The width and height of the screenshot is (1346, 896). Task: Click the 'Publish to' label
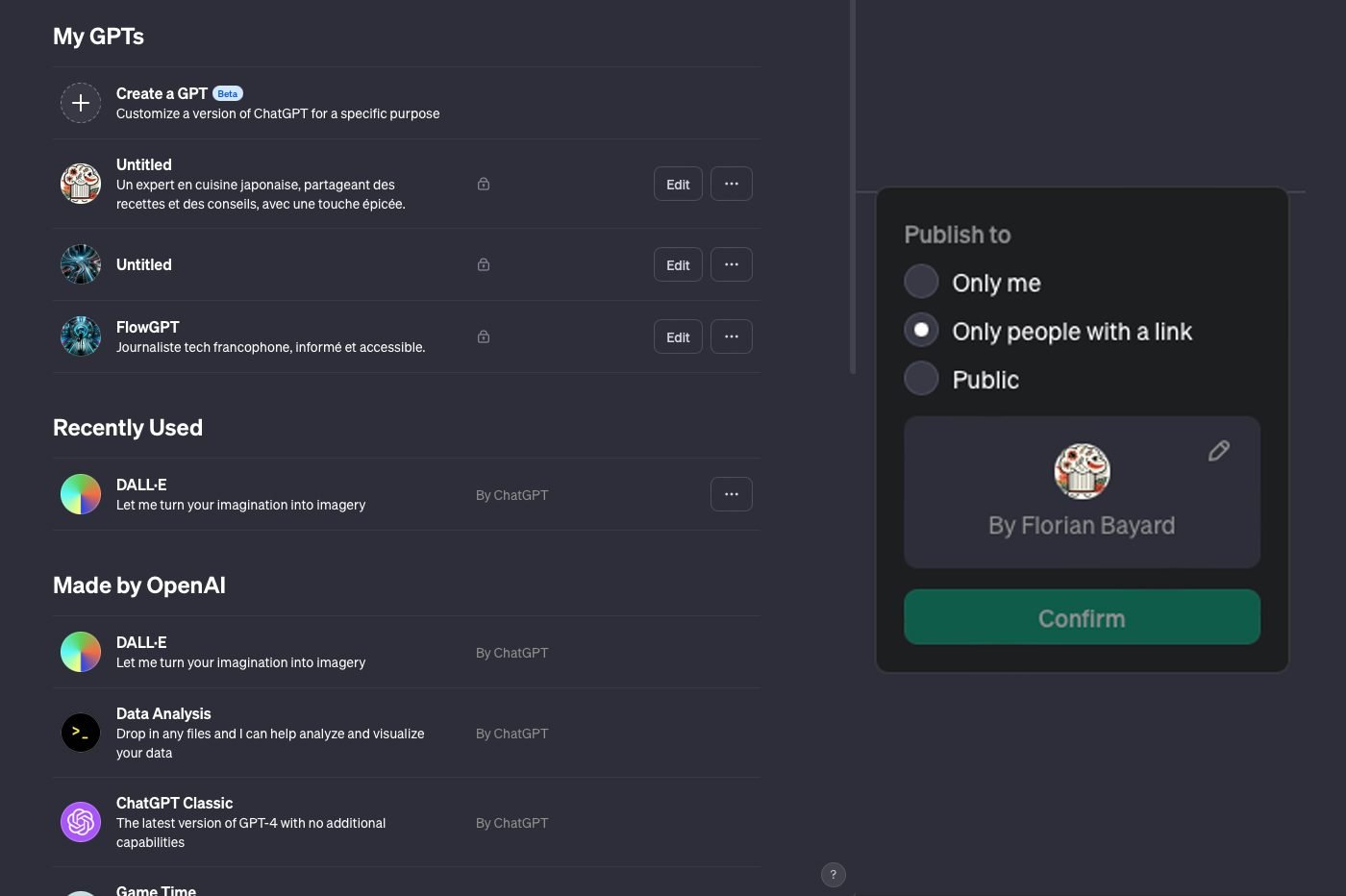(958, 235)
